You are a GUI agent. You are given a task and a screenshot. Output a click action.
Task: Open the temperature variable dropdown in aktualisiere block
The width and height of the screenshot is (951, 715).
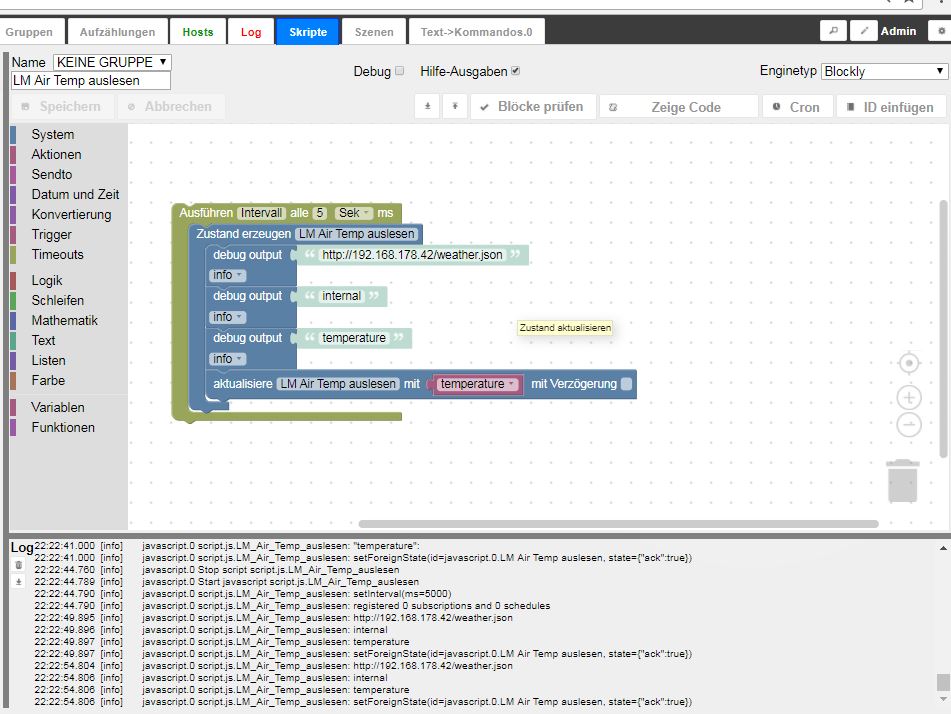coord(477,384)
